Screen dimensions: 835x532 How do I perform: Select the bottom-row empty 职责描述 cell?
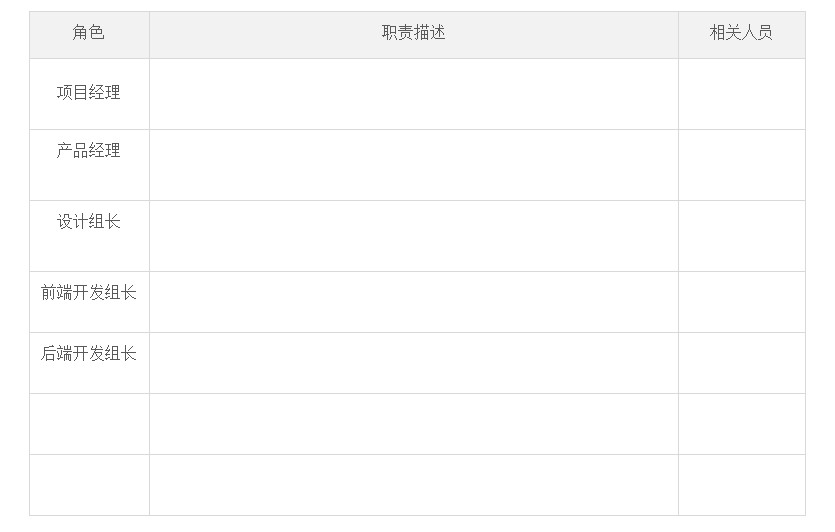point(413,485)
